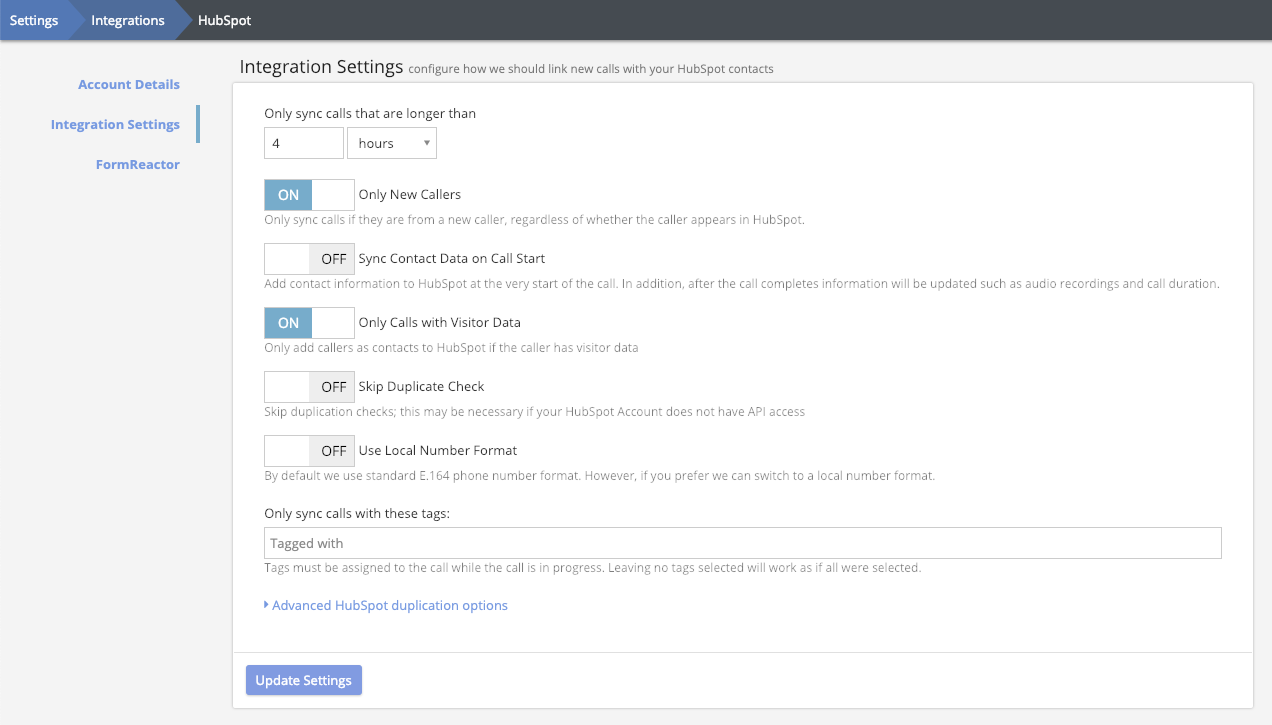
Task: Click the Only New Callers label text
Action: point(409,195)
